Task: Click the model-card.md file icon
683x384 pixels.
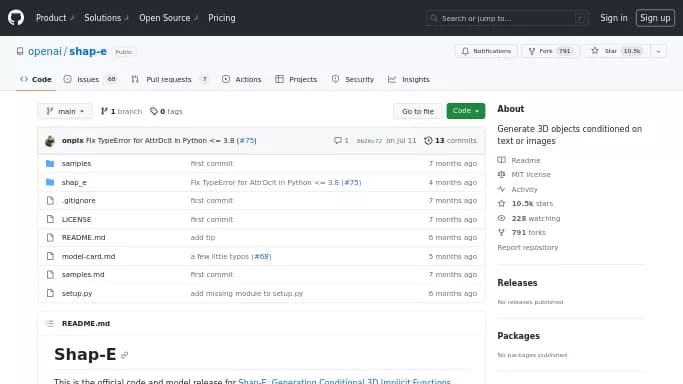Action: 51,256
